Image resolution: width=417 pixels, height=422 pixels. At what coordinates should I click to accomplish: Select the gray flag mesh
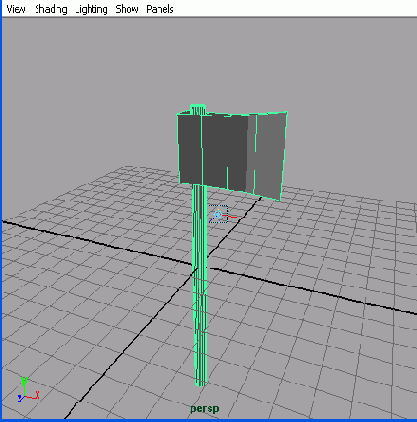pyautogui.click(x=232, y=155)
